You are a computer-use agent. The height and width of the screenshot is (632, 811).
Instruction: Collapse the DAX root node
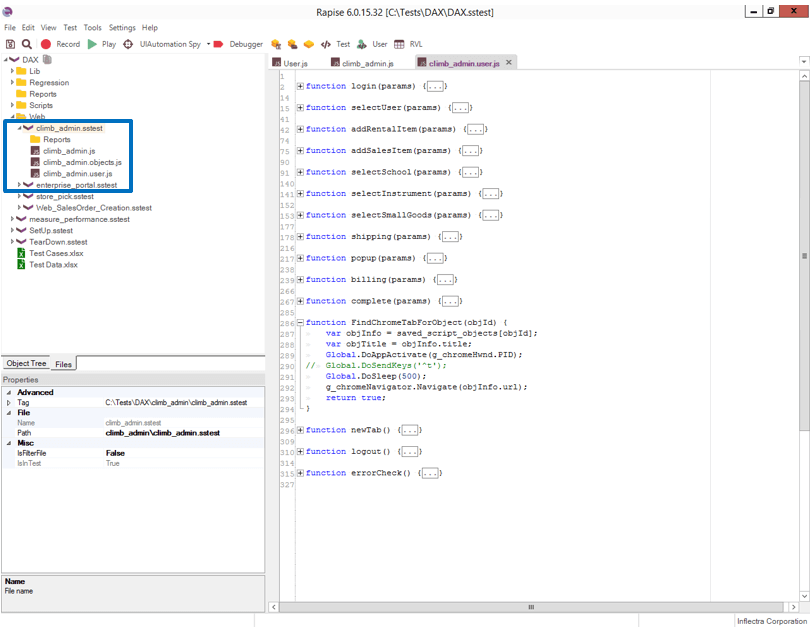[5, 59]
